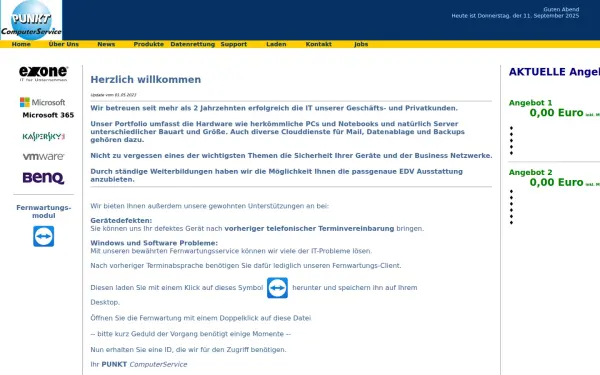Open the BenQ logo link
Screen dimensions: 600x375
coord(43,178)
